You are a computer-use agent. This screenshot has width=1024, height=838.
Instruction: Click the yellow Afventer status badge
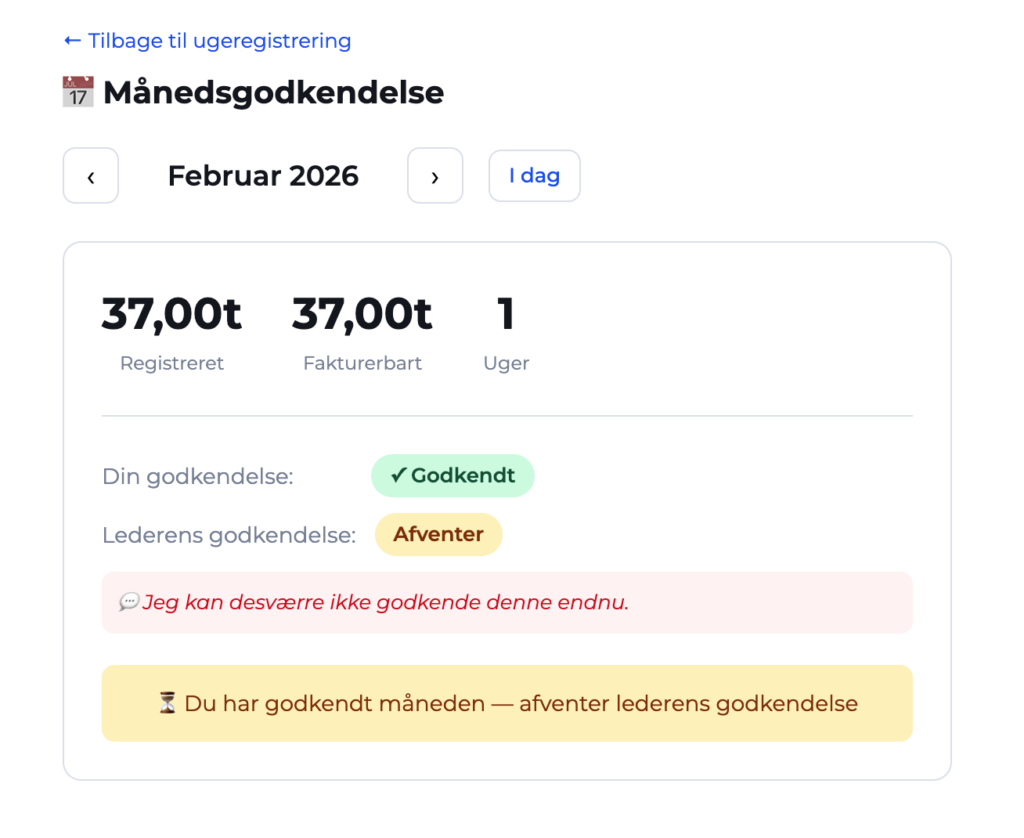point(438,534)
